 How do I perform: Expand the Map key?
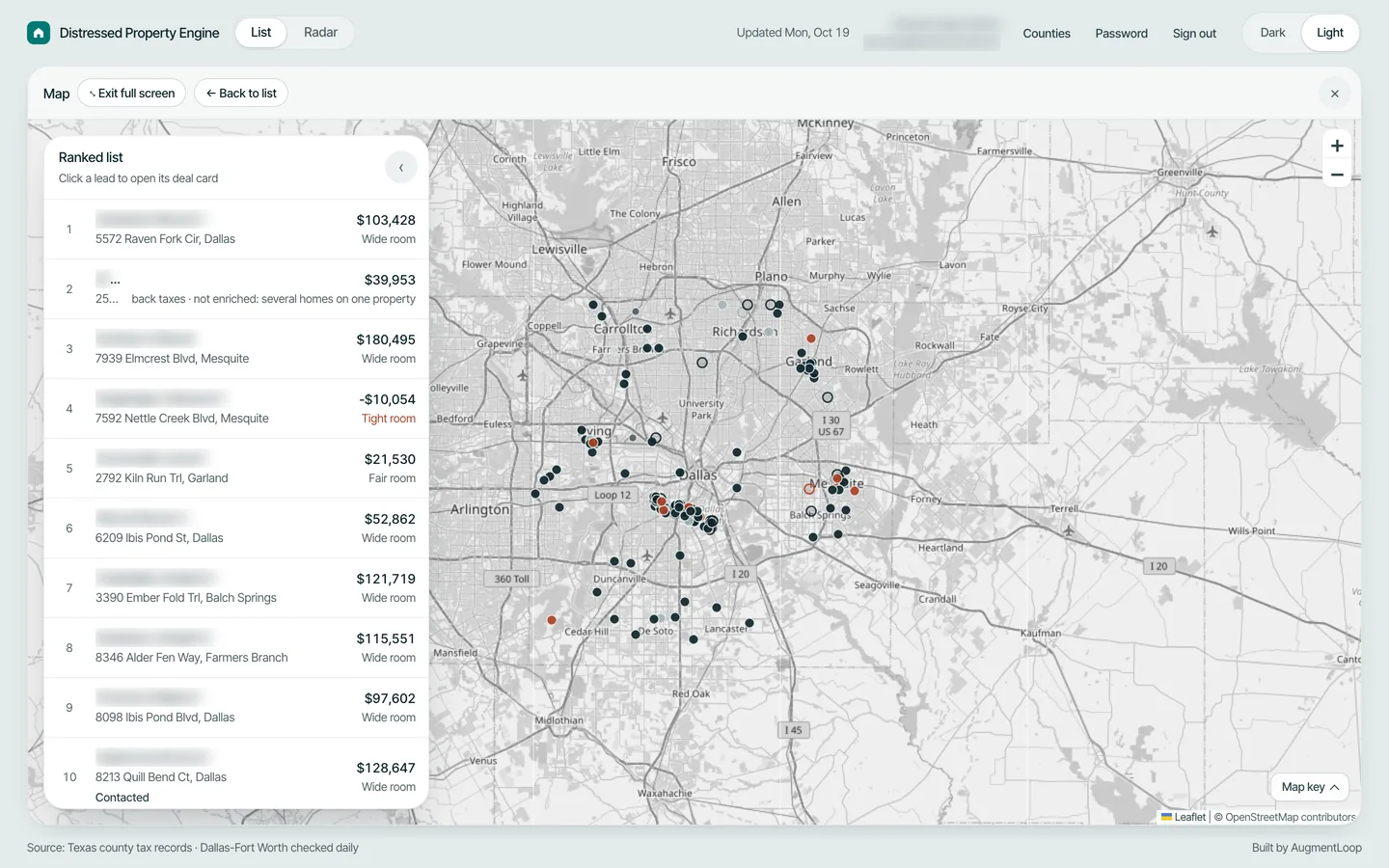coord(1310,787)
